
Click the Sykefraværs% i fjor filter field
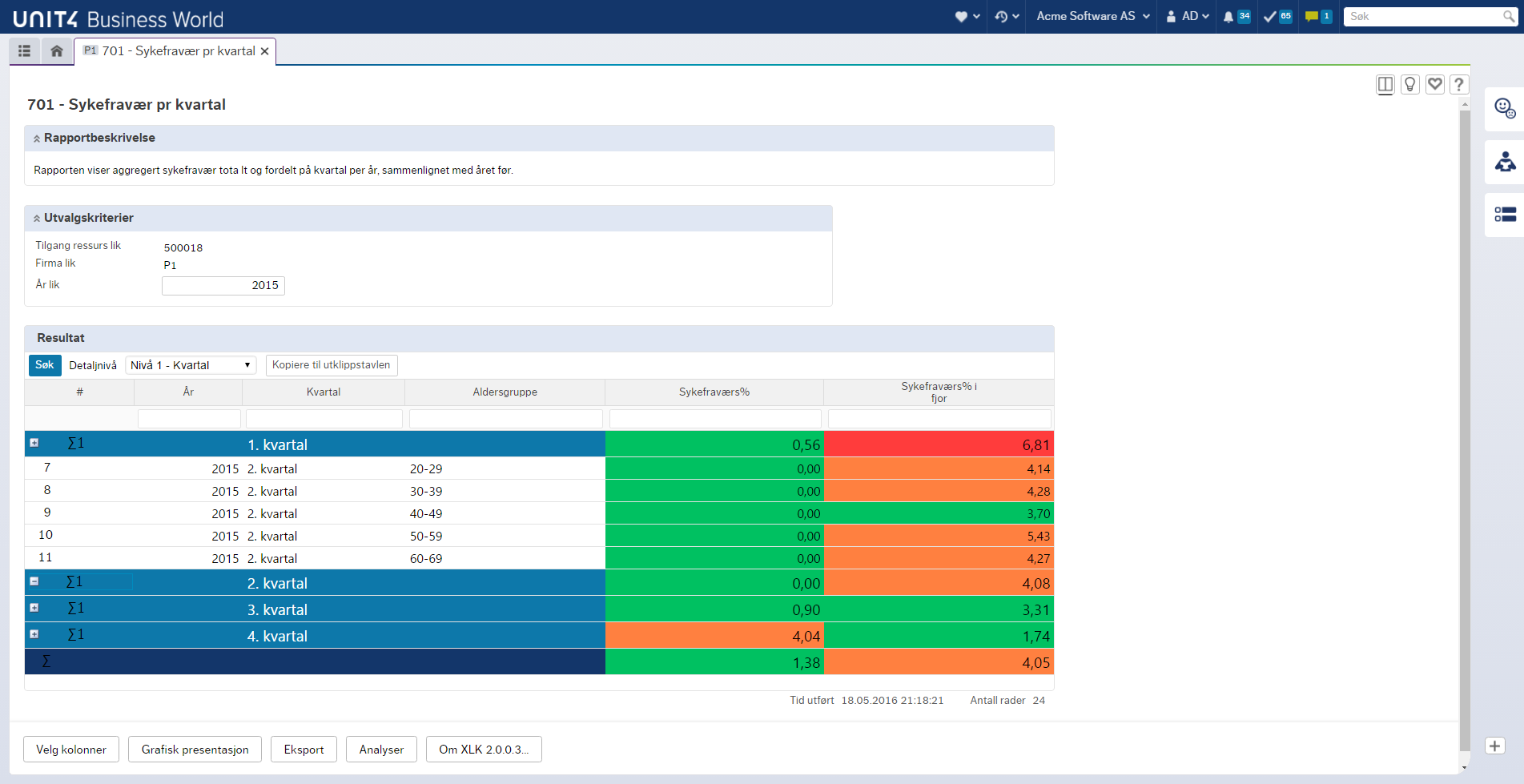(x=939, y=419)
